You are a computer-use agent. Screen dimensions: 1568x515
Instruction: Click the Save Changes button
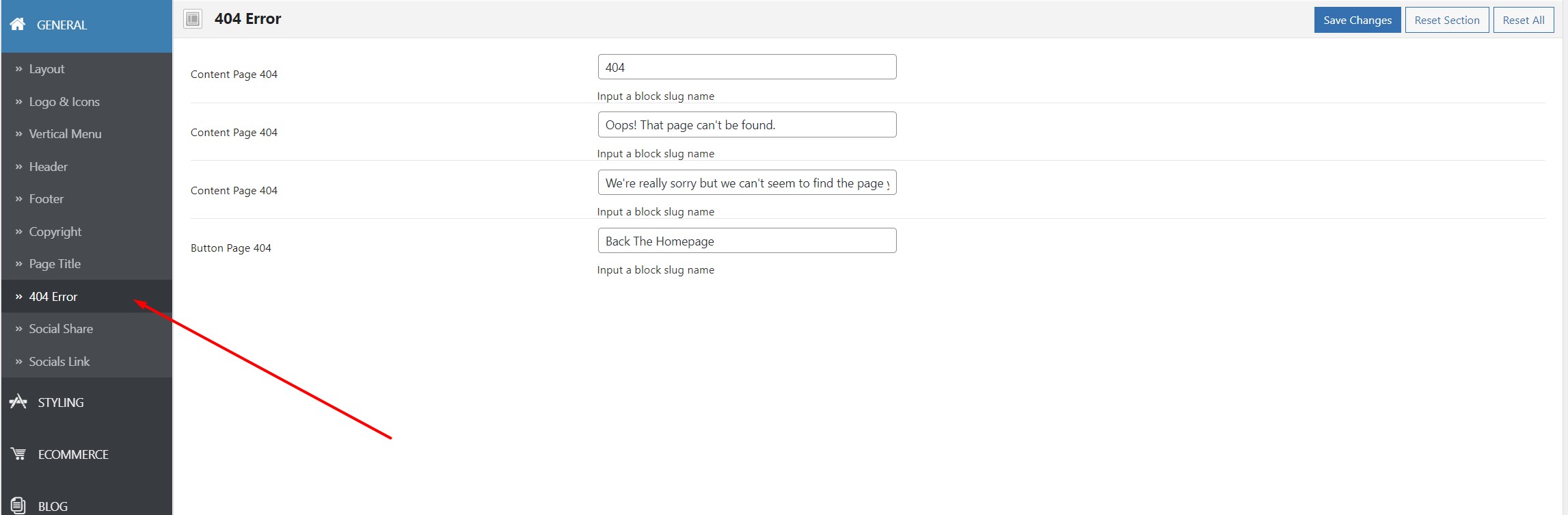tap(1357, 20)
